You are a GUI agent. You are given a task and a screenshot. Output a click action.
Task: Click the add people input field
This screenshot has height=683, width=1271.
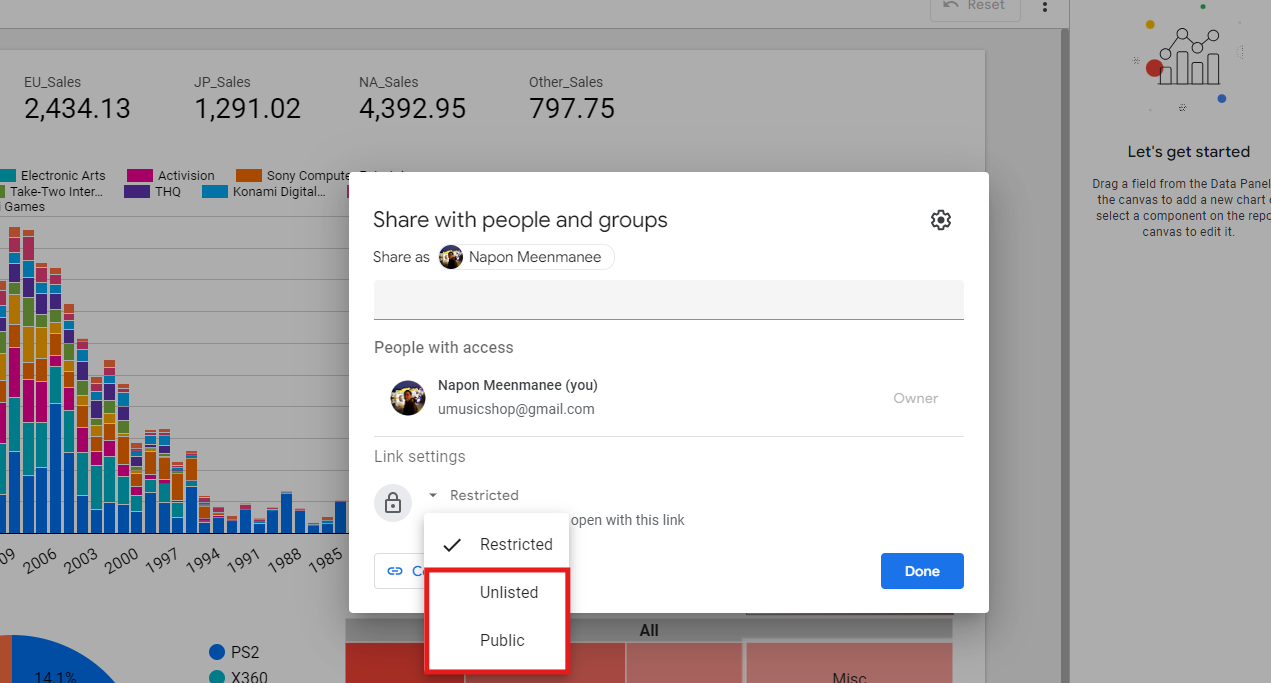pos(668,299)
